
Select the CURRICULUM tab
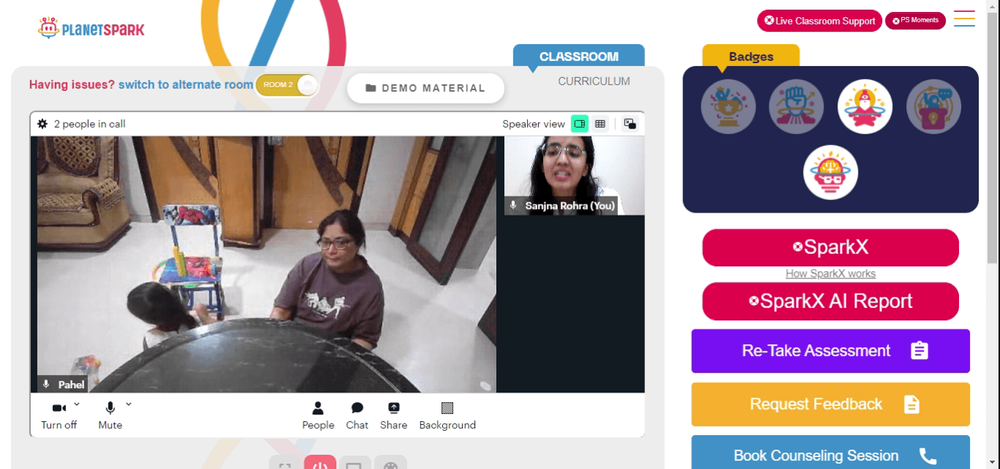tap(594, 82)
